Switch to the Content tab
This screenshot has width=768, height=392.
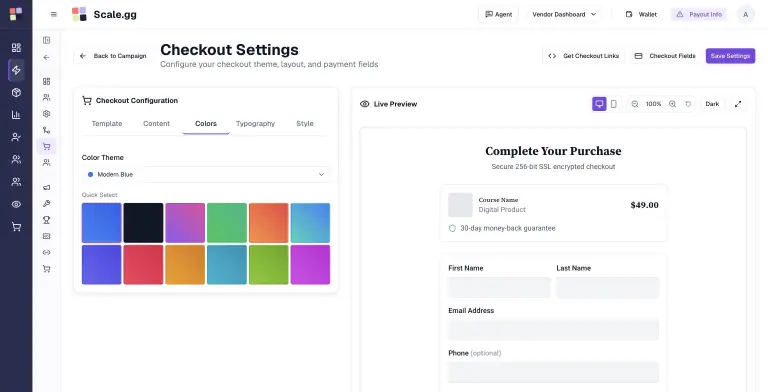pos(156,123)
